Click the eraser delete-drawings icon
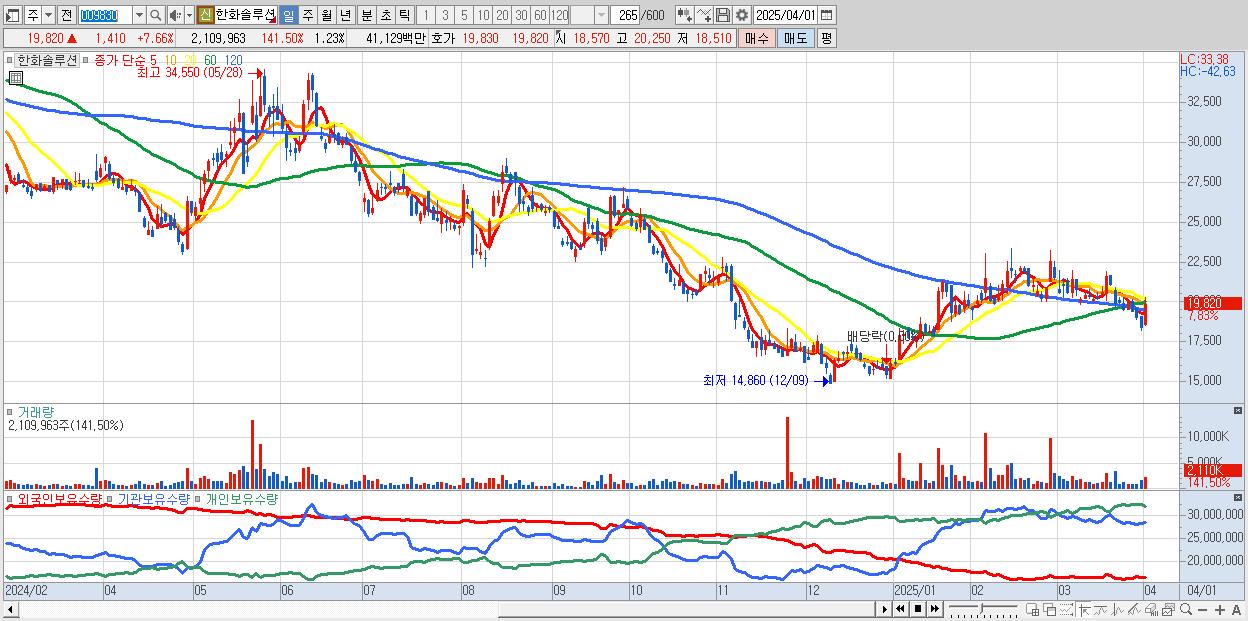The image size is (1248, 621). tap(1151, 609)
